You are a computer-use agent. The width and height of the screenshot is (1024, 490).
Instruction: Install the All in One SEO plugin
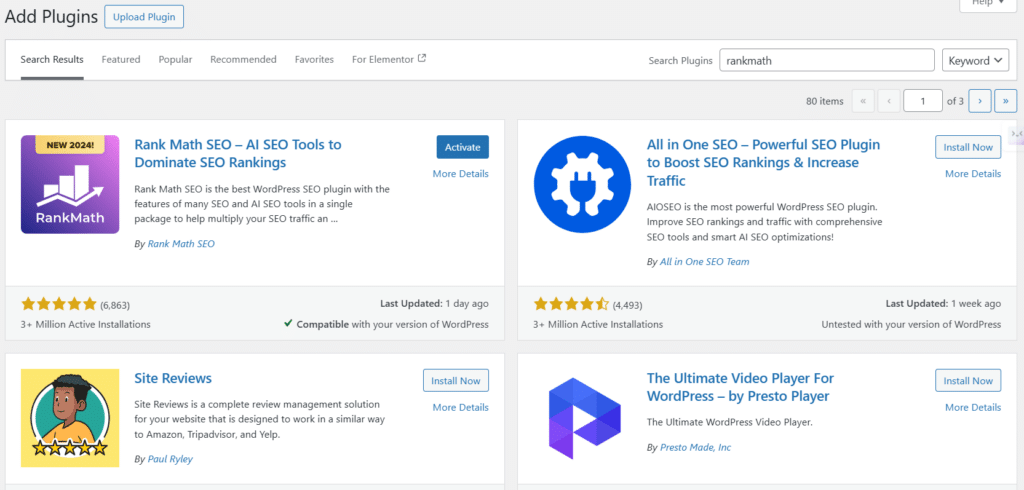point(968,147)
